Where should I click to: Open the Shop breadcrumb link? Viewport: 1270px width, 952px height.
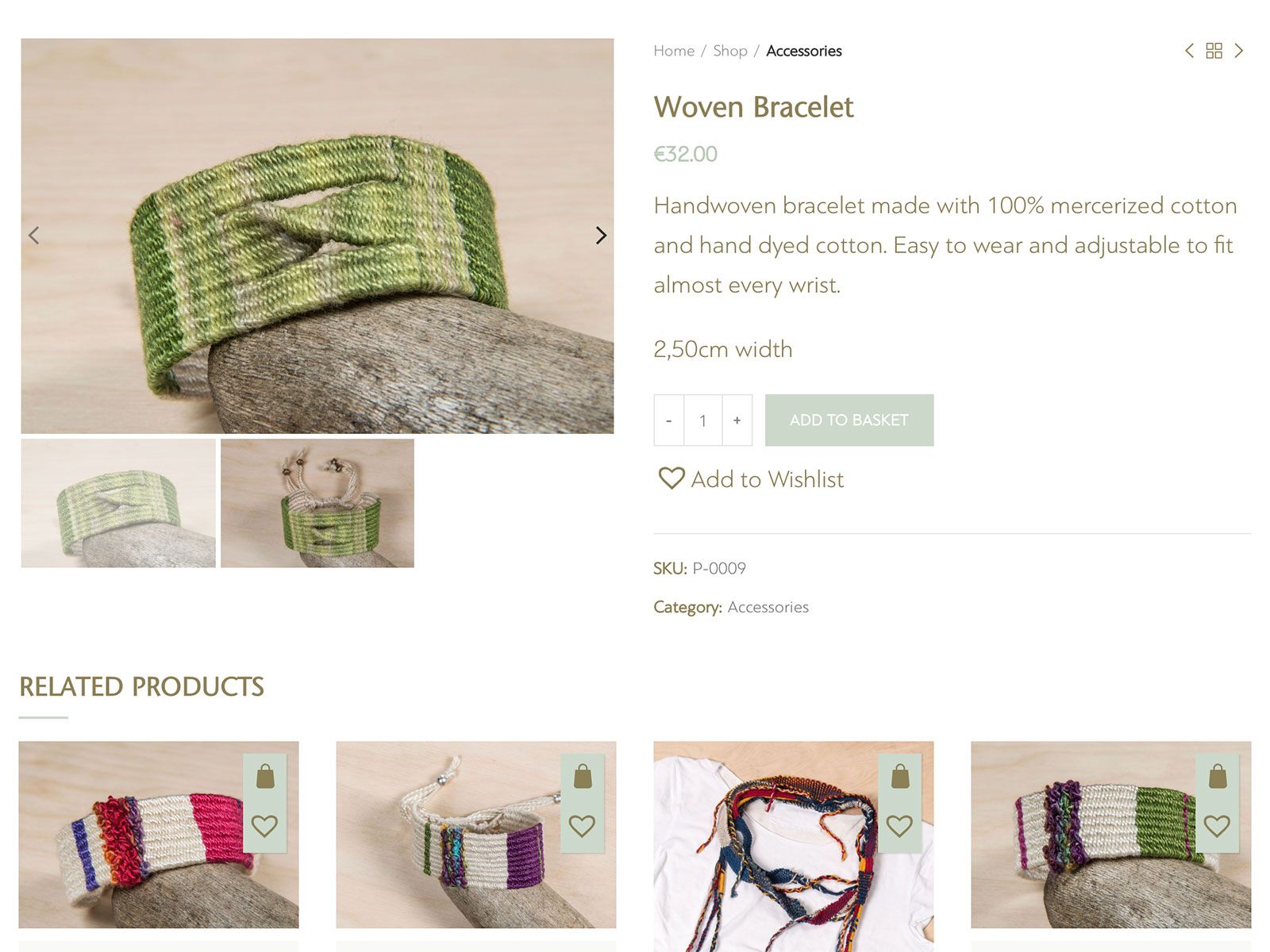(730, 51)
